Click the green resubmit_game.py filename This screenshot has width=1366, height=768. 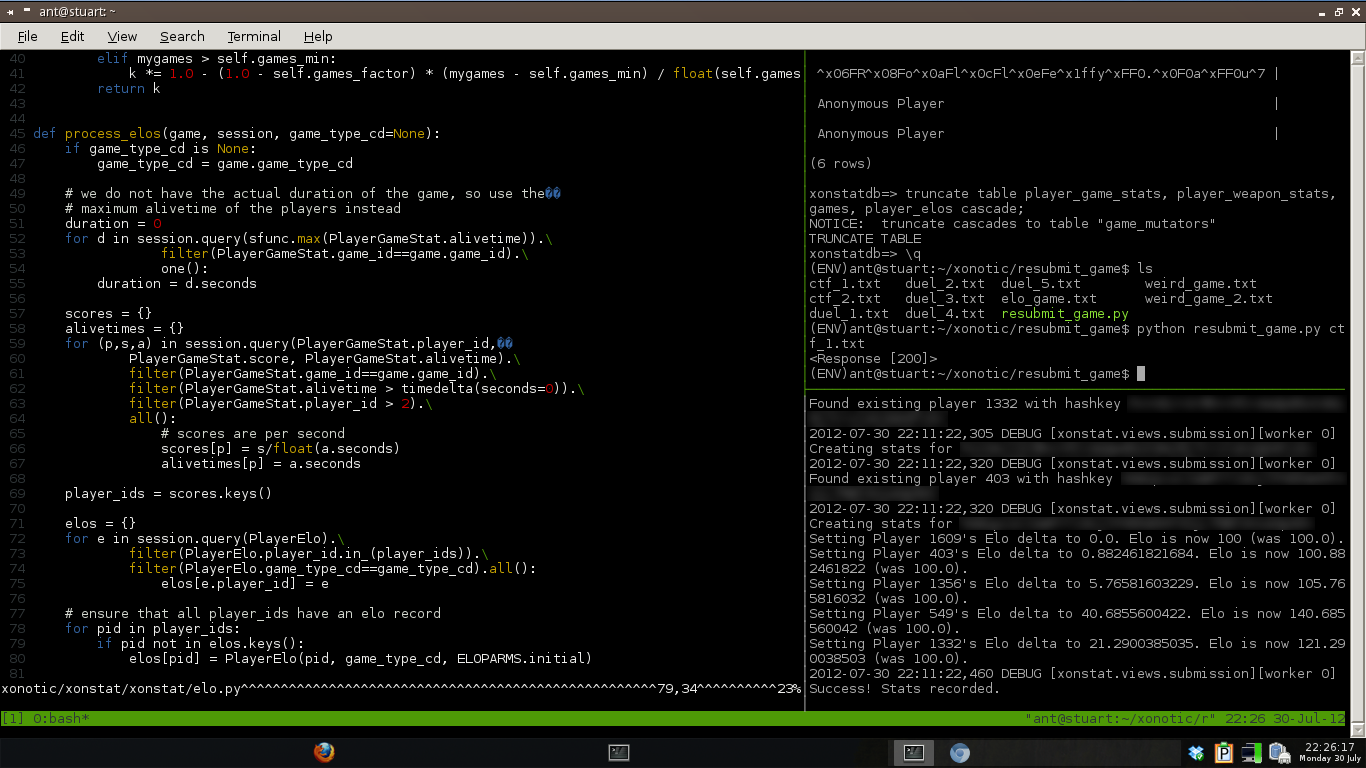[1064, 314]
